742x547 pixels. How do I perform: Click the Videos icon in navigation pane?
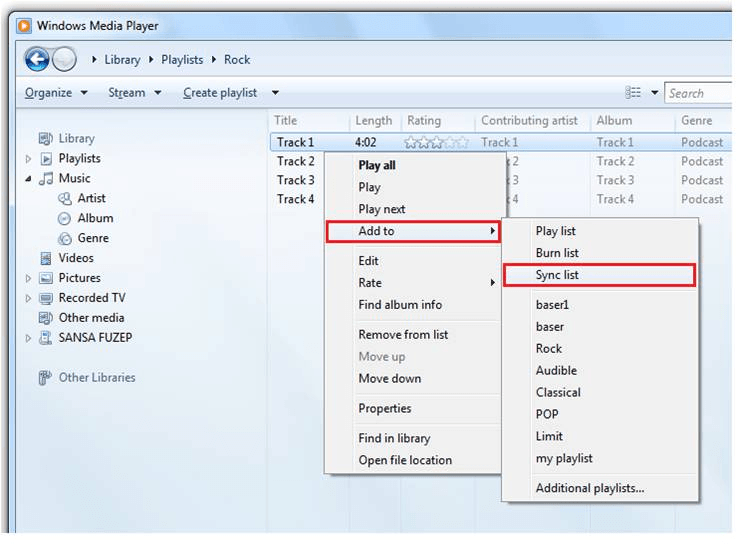[46, 258]
